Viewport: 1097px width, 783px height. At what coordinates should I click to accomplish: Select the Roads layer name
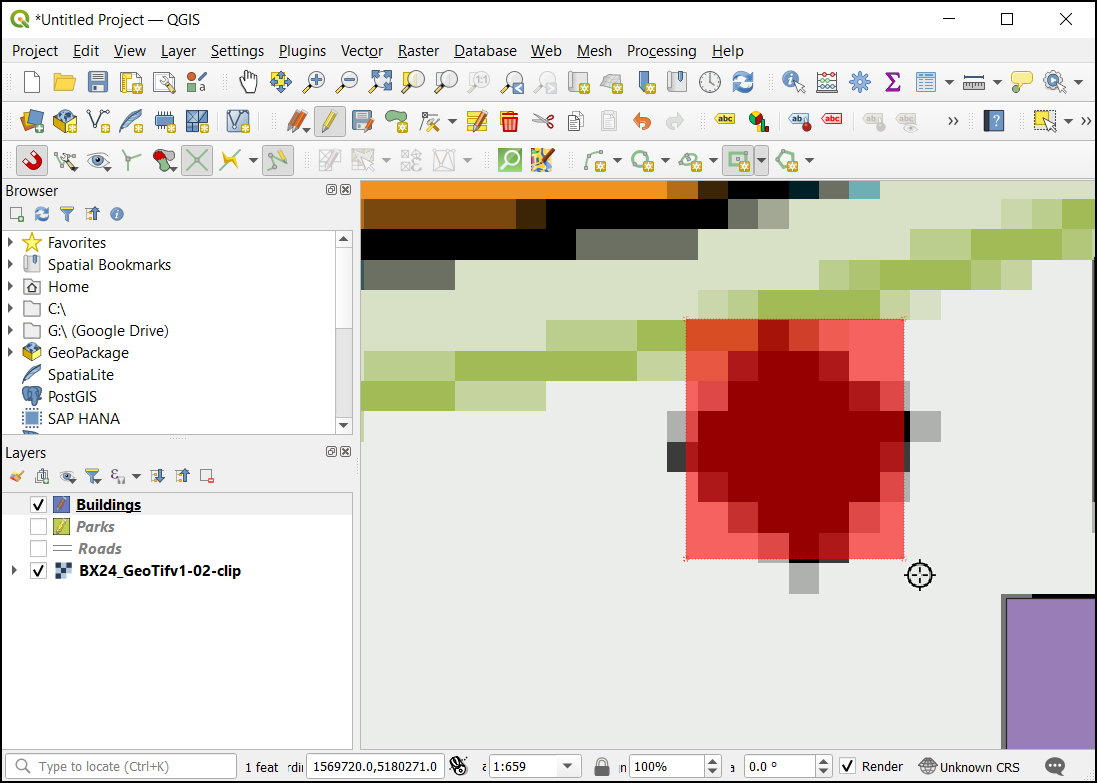pos(100,549)
